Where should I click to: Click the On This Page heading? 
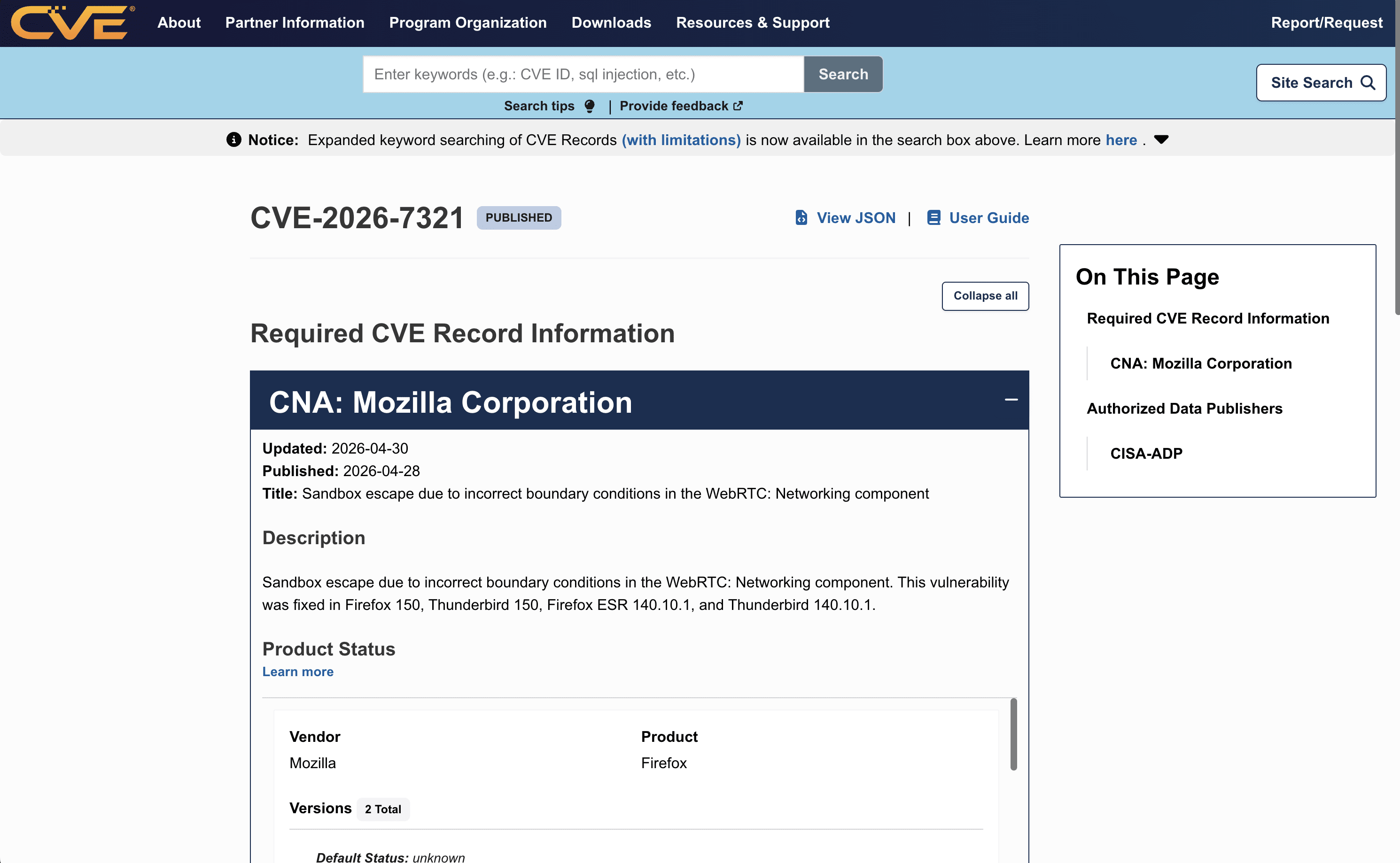click(x=1147, y=277)
